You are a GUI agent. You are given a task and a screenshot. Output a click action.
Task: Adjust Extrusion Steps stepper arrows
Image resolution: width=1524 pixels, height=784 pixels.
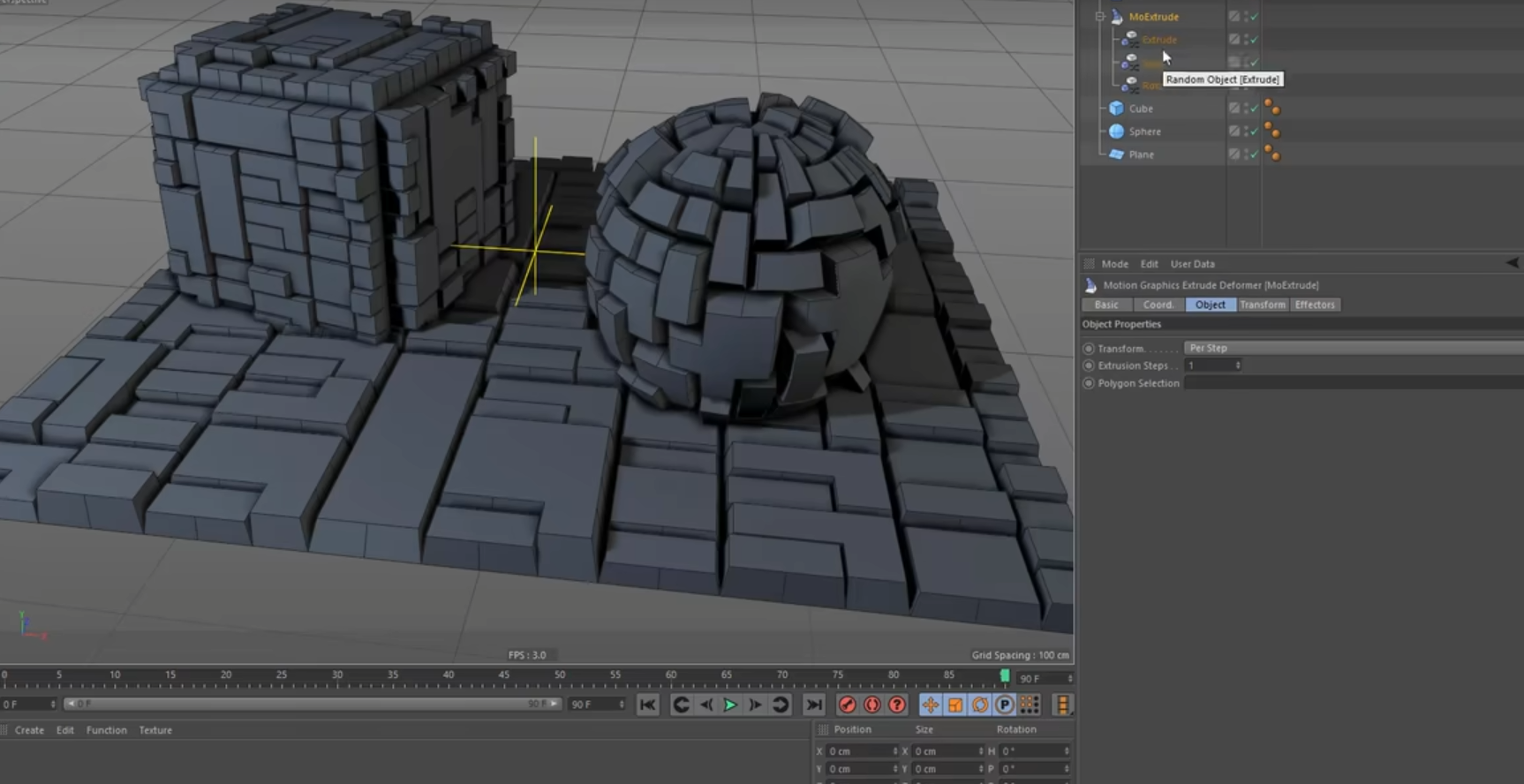click(x=1238, y=366)
